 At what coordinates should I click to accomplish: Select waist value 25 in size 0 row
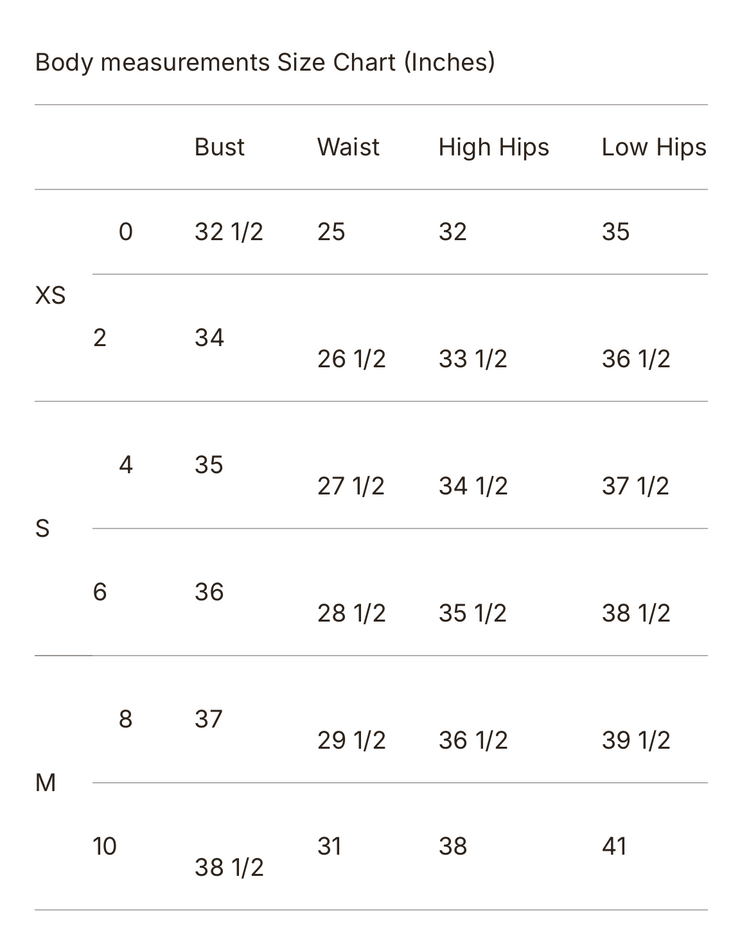(x=331, y=232)
